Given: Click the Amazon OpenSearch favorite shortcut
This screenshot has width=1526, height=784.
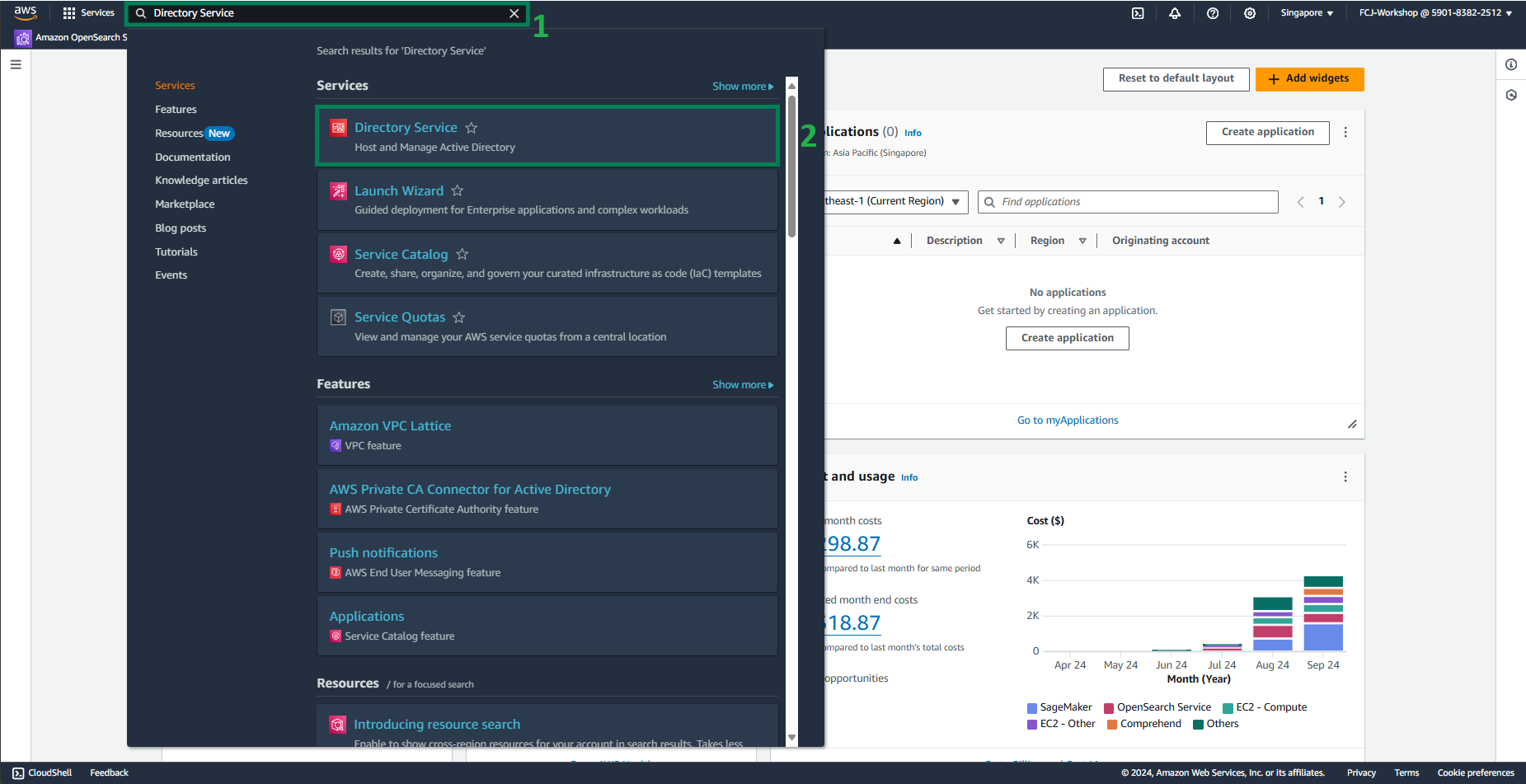Looking at the screenshot, I should pos(72,38).
